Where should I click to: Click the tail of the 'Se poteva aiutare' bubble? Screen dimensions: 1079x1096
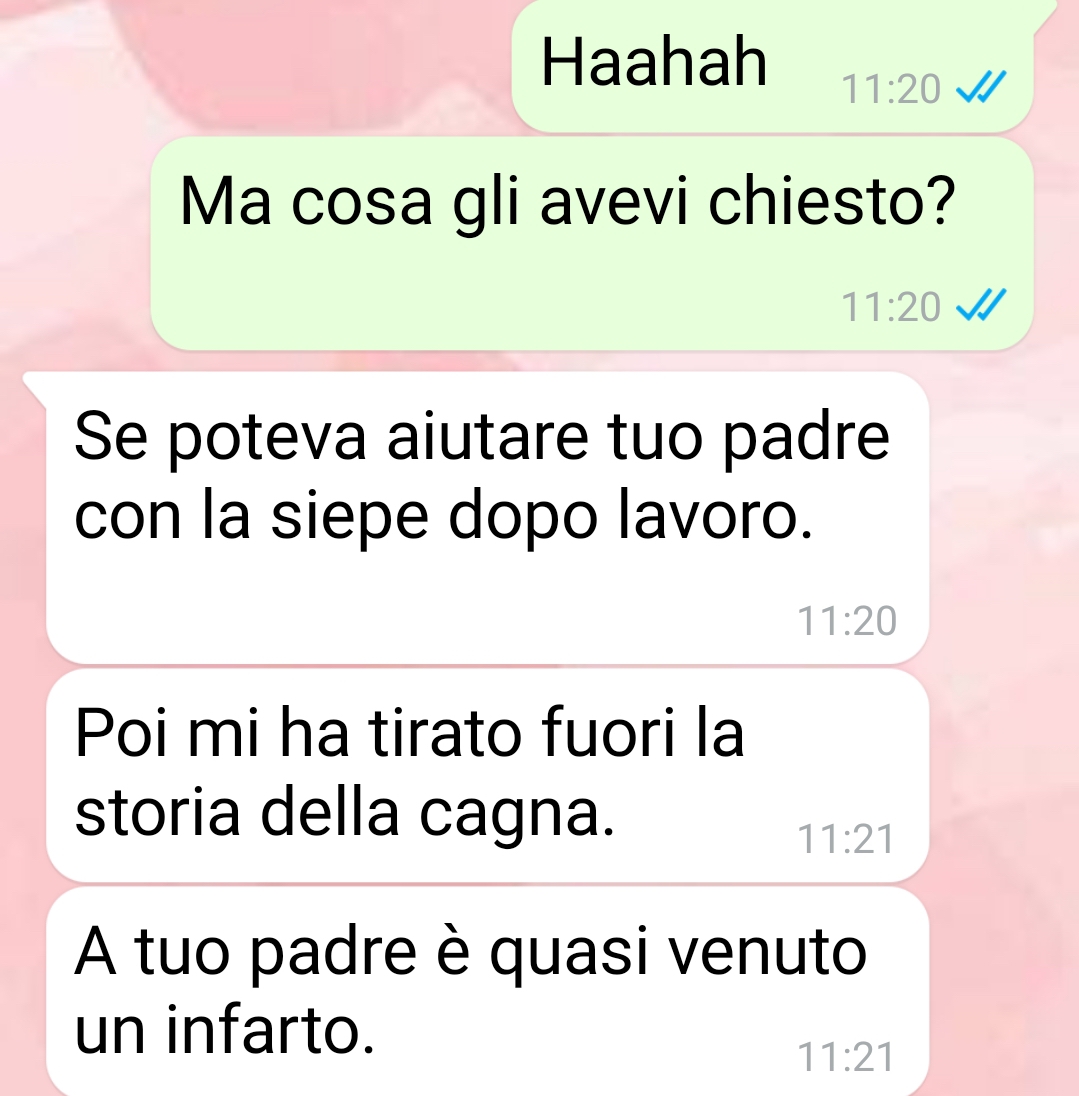35,386
